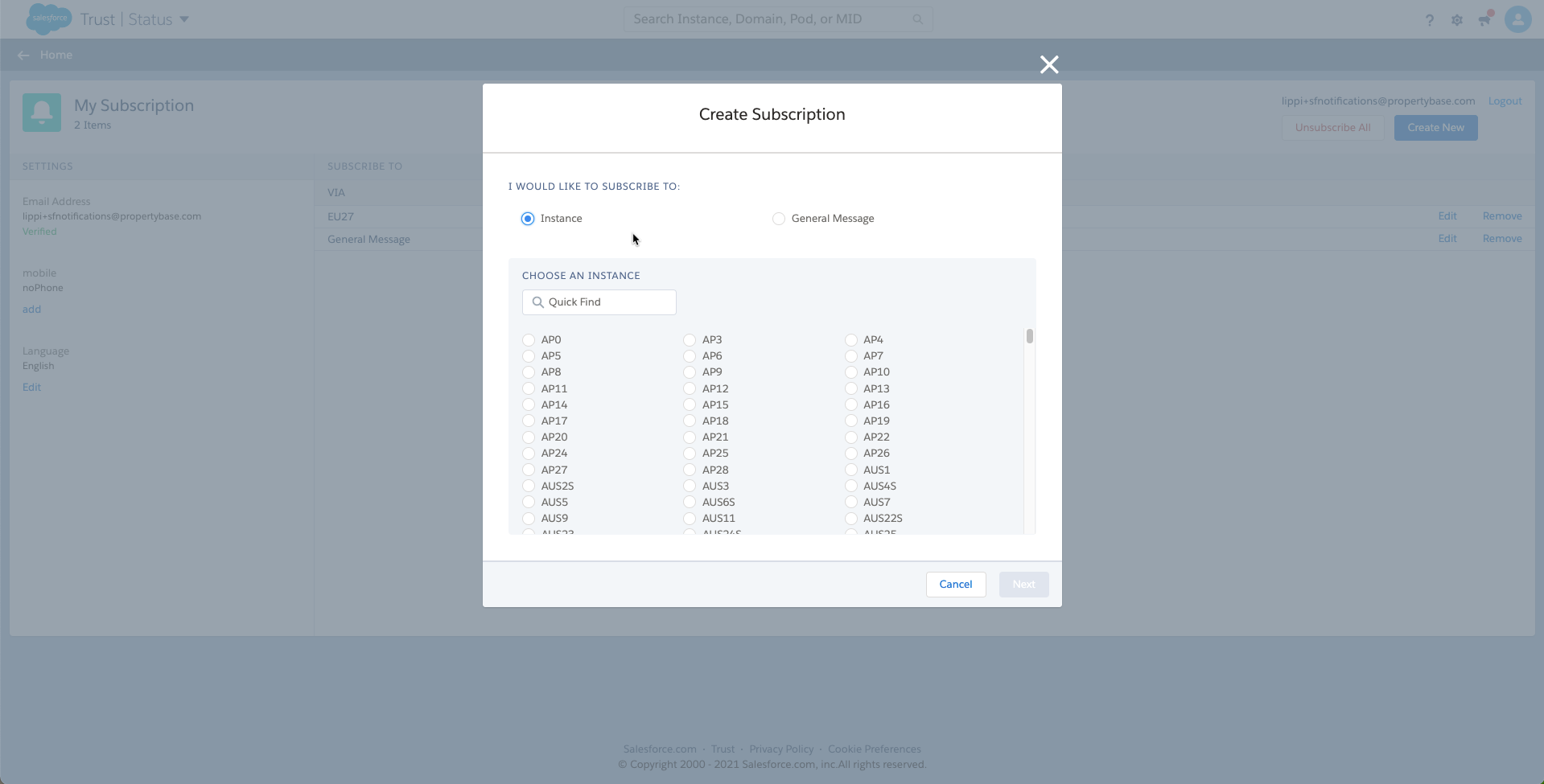Image resolution: width=1544 pixels, height=784 pixels.
Task: Select the General Message radio option
Action: (779, 219)
